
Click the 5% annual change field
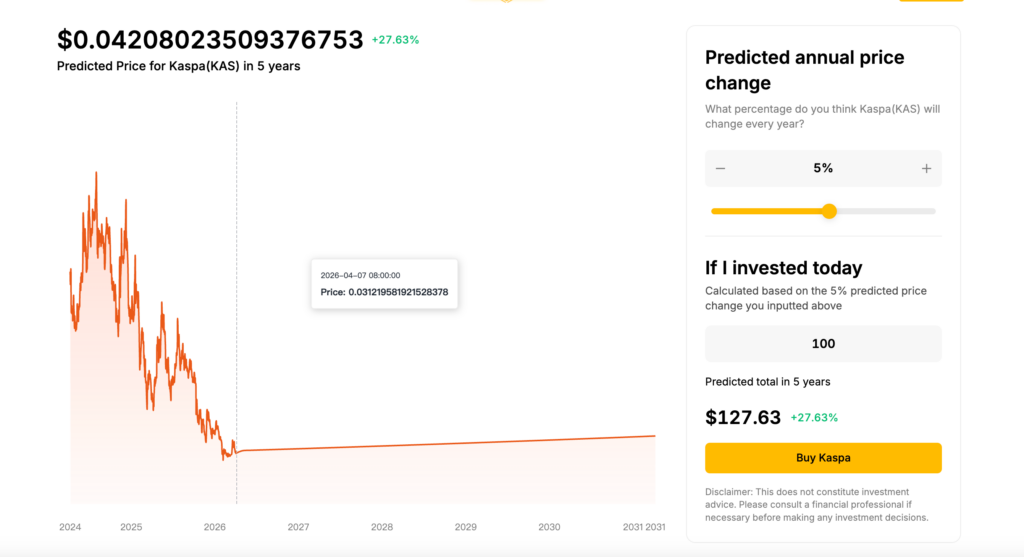[x=823, y=169]
